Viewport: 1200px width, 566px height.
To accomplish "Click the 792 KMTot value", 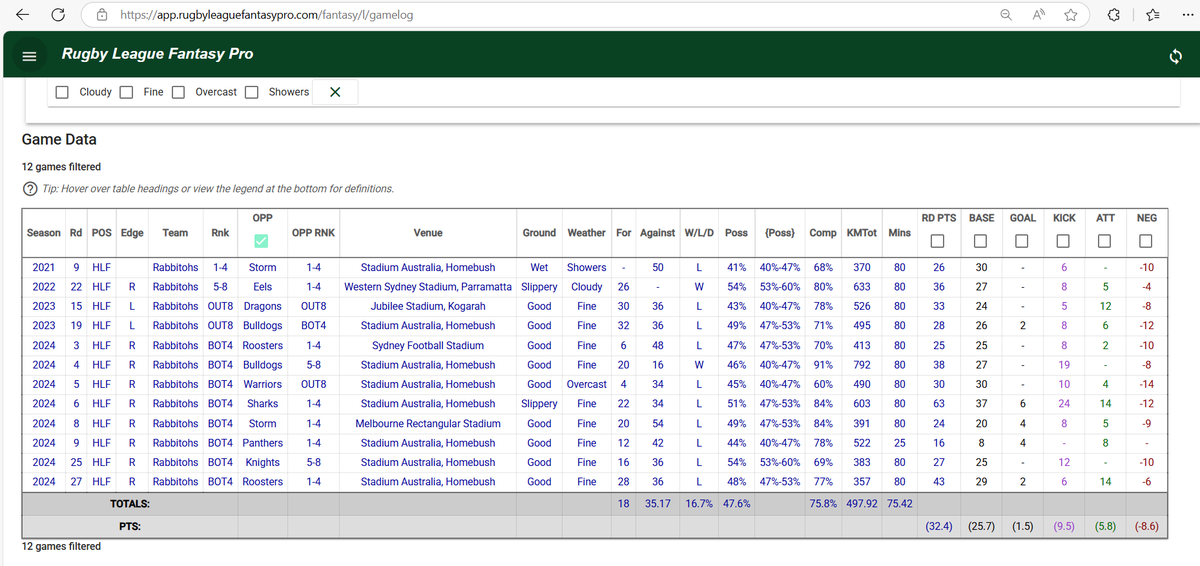I will pyautogui.click(x=860, y=365).
